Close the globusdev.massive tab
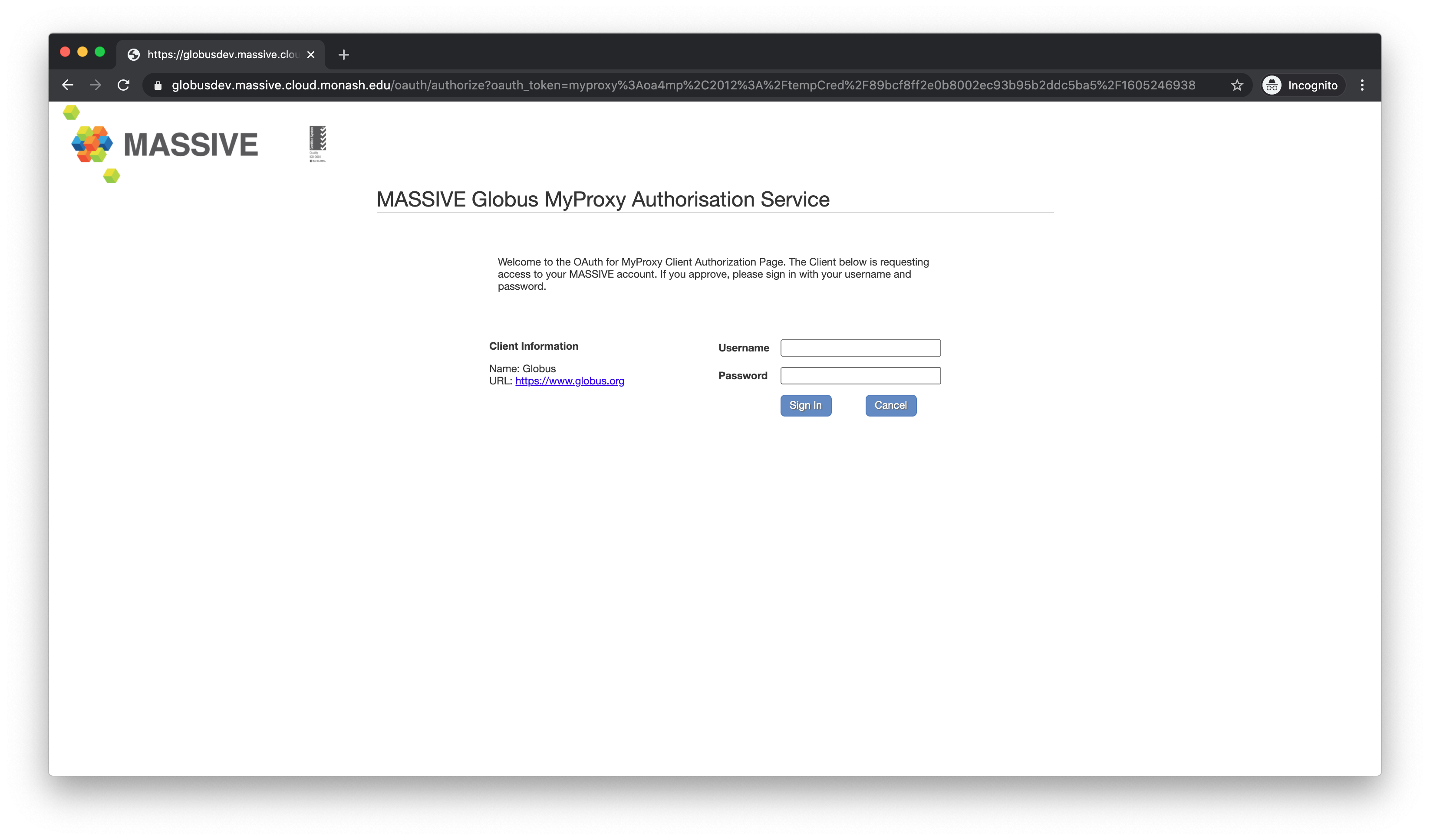 310,54
